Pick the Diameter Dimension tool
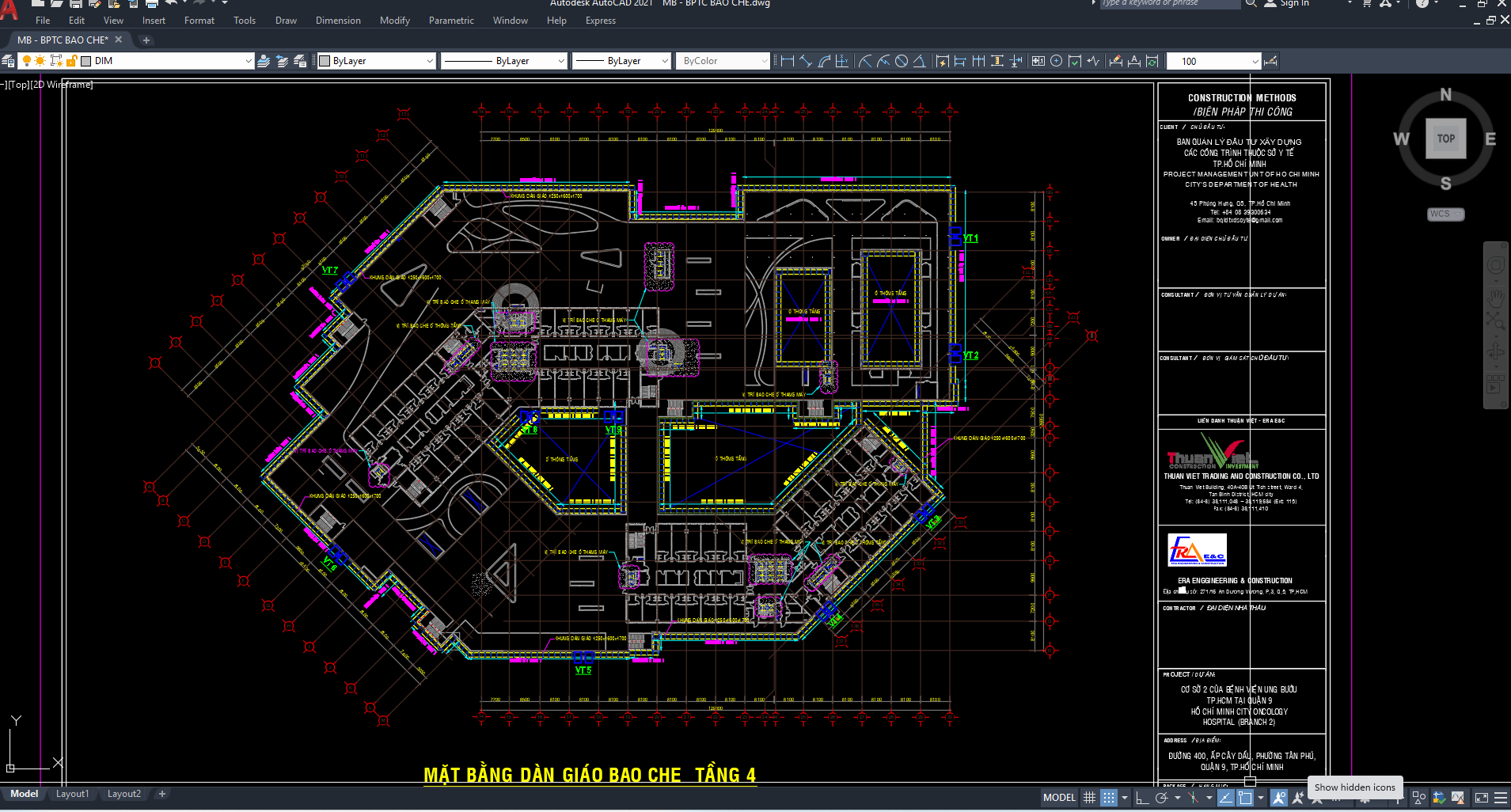Viewport: 1511px width, 812px height. click(902, 61)
